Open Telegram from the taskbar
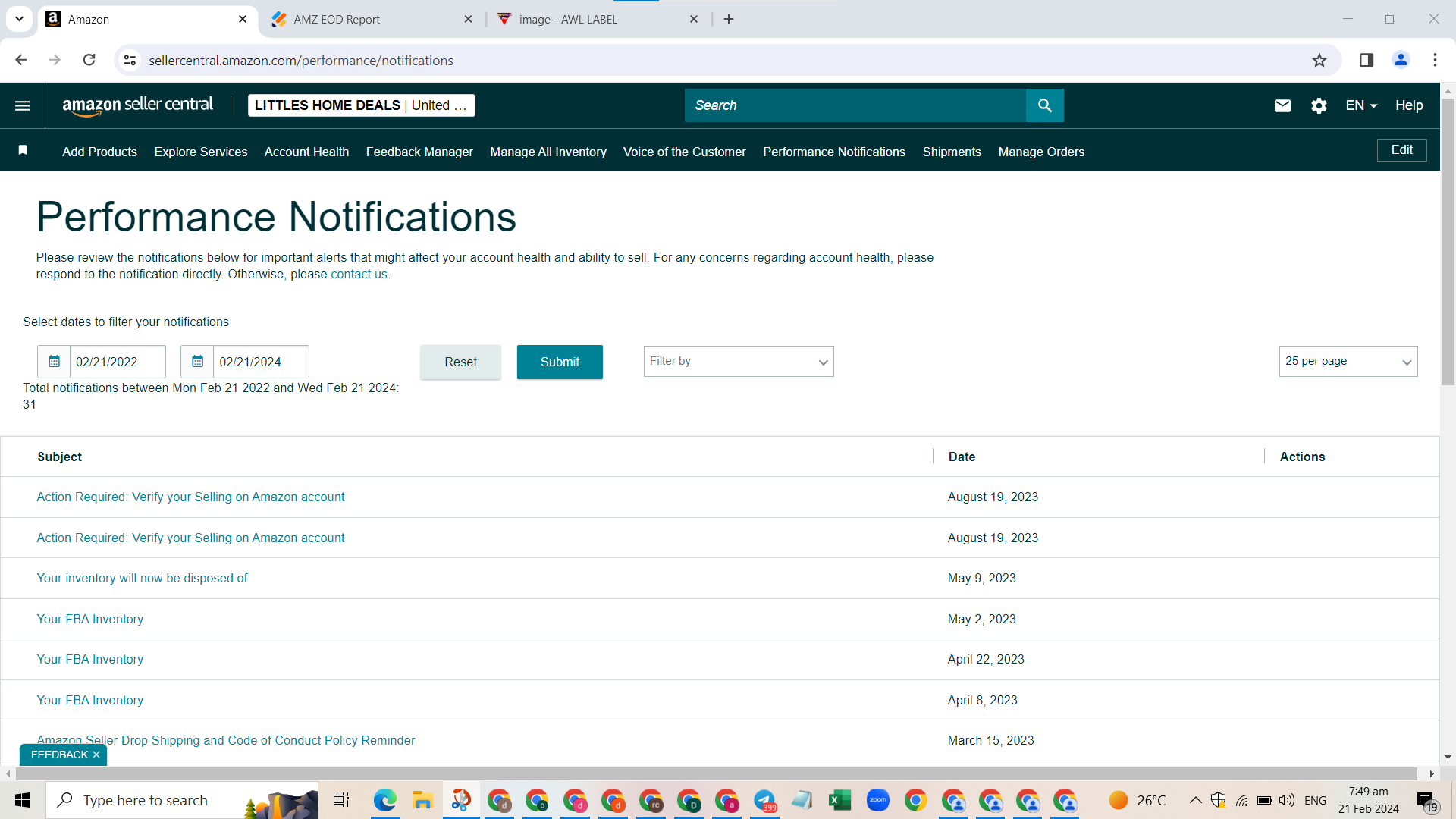This screenshot has width=1456, height=819. pyautogui.click(x=764, y=800)
